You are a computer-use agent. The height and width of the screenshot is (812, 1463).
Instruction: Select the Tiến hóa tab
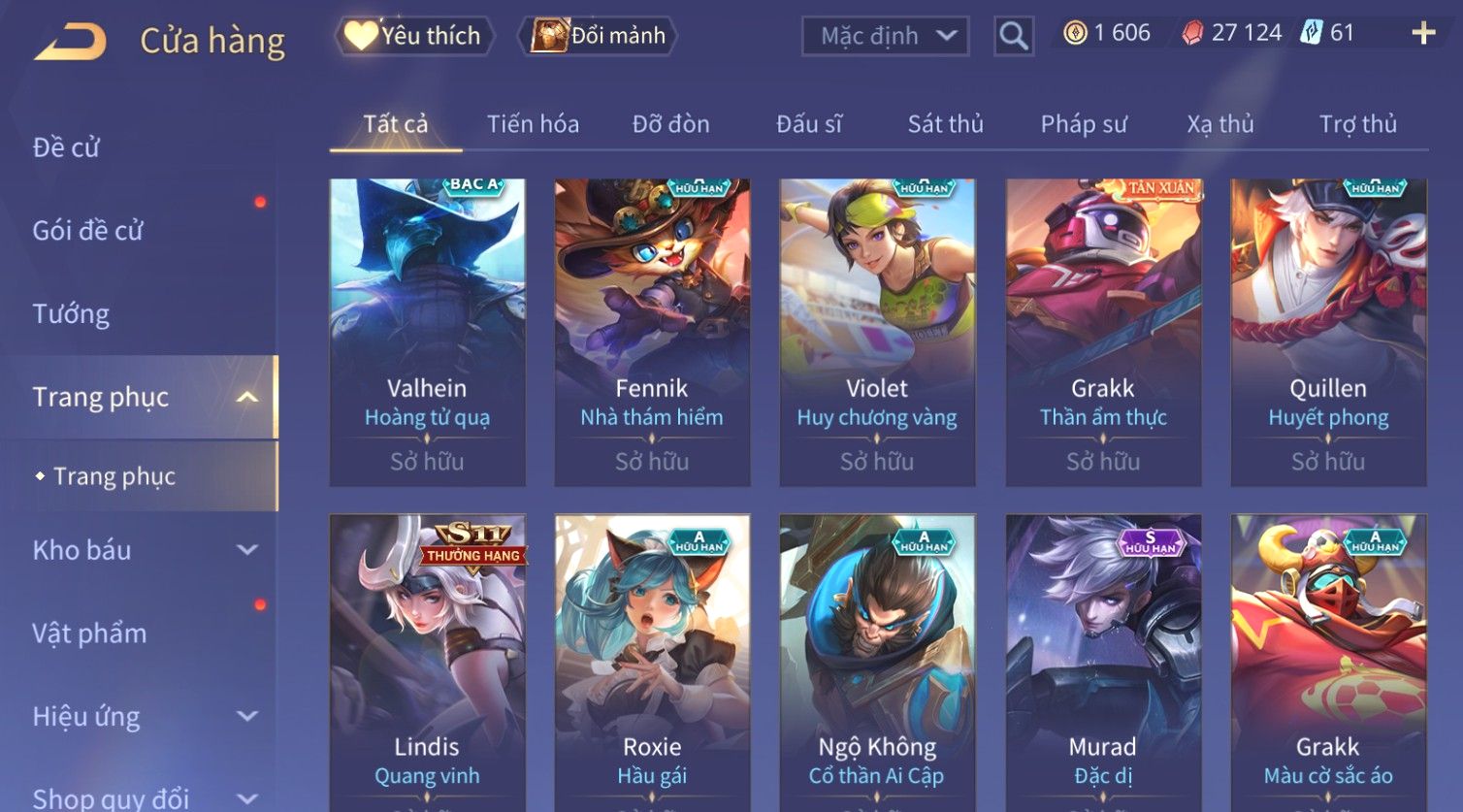533,124
